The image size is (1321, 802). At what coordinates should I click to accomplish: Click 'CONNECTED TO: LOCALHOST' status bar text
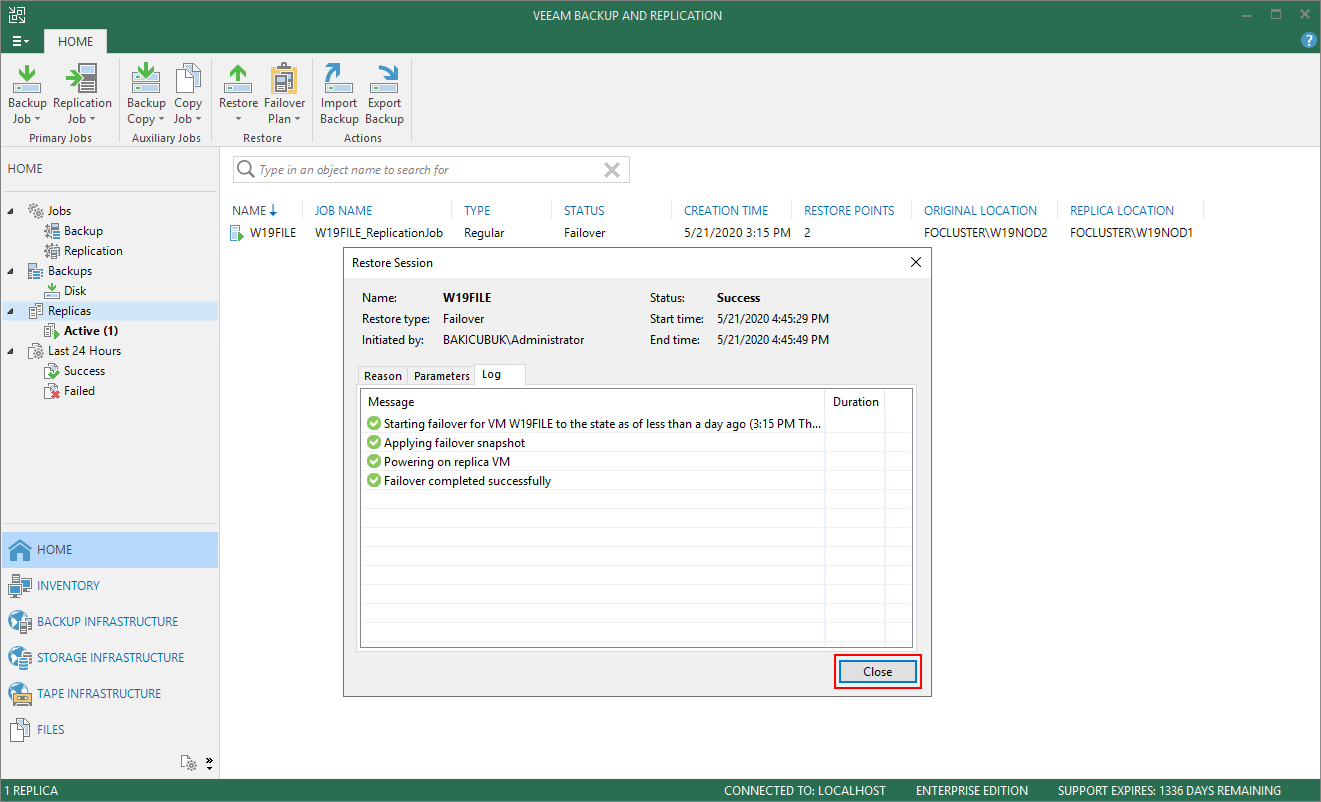(x=805, y=791)
